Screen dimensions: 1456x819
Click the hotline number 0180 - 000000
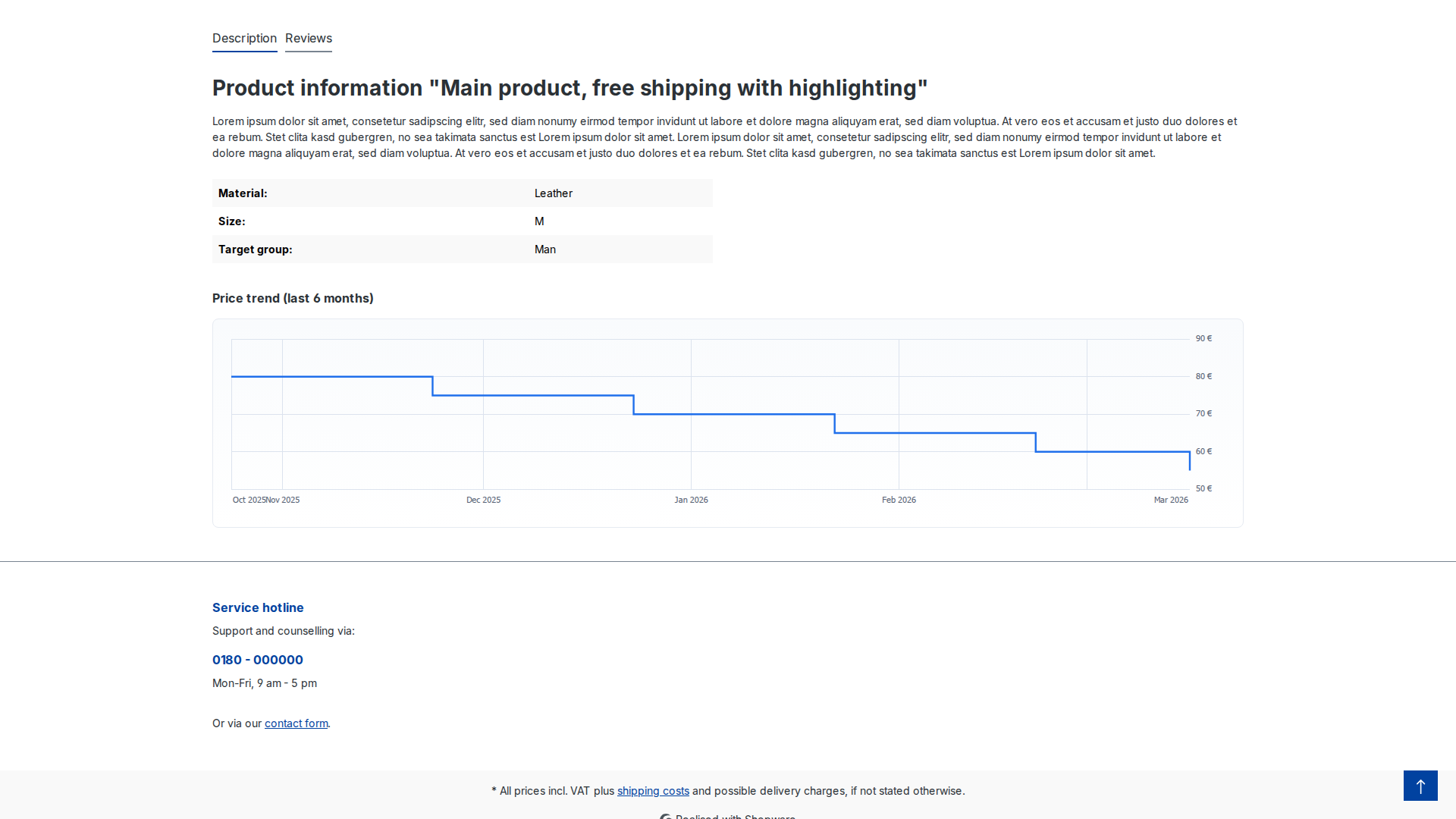(x=258, y=660)
